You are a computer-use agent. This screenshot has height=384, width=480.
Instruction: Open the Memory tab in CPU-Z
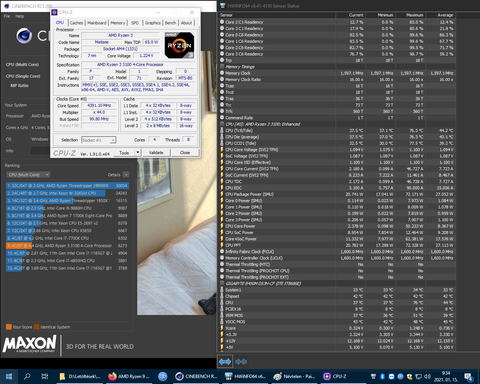[118, 23]
